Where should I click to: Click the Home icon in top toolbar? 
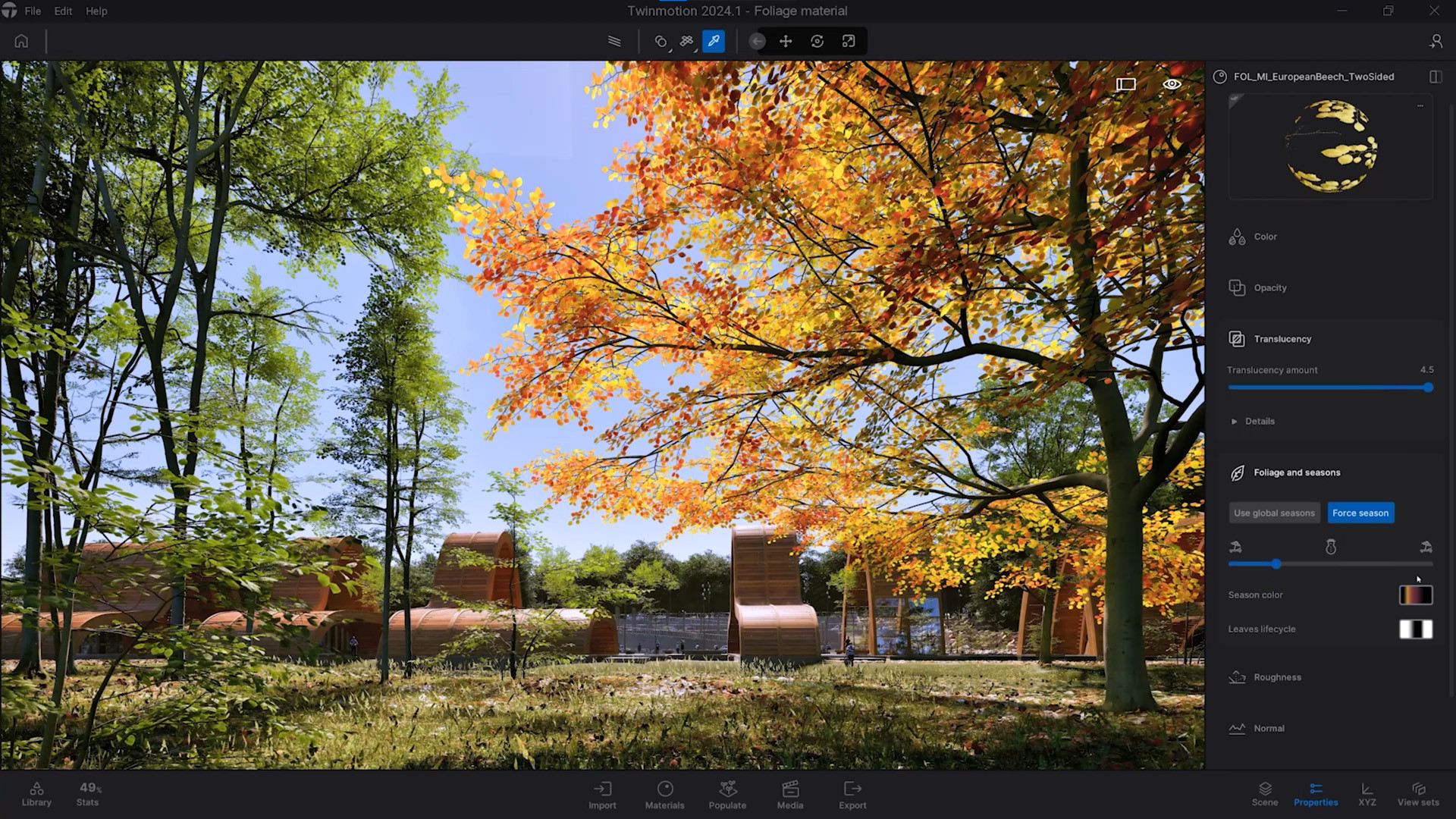click(x=21, y=41)
